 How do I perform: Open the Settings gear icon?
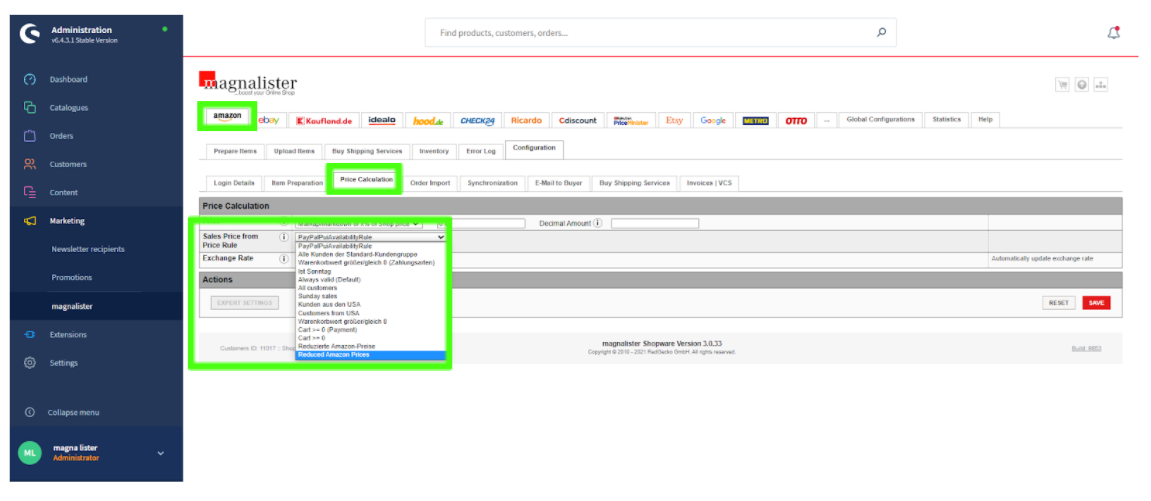click(x=29, y=362)
